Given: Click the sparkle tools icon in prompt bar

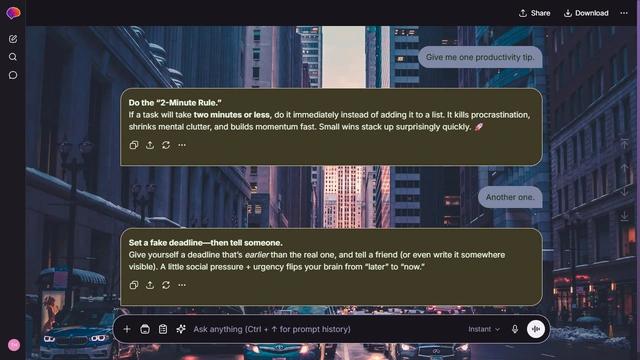Looking at the screenshot, I should click(x=181, y=329).
